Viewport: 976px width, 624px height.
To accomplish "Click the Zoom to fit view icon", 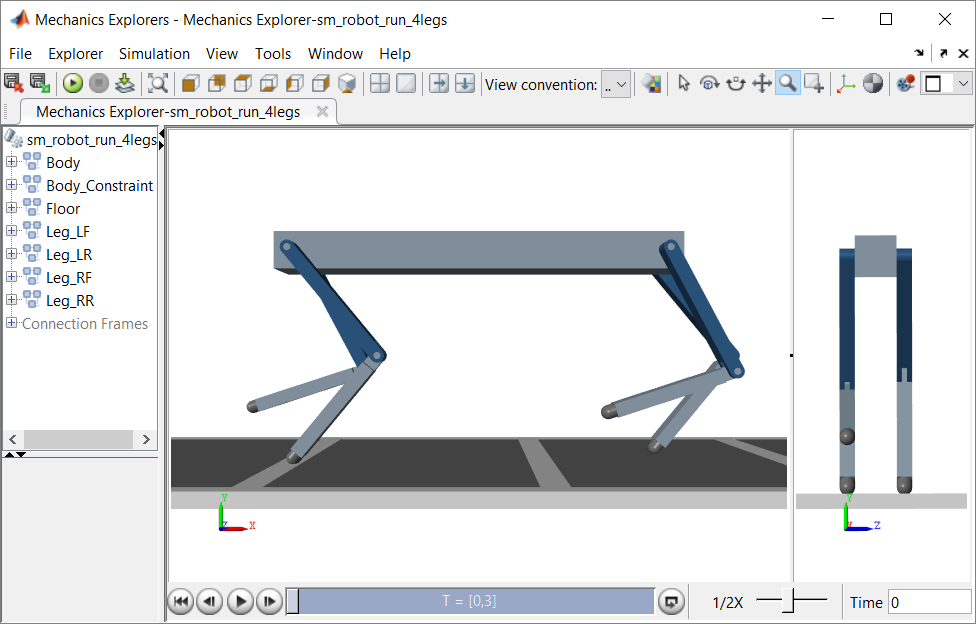I will [157, 83].
